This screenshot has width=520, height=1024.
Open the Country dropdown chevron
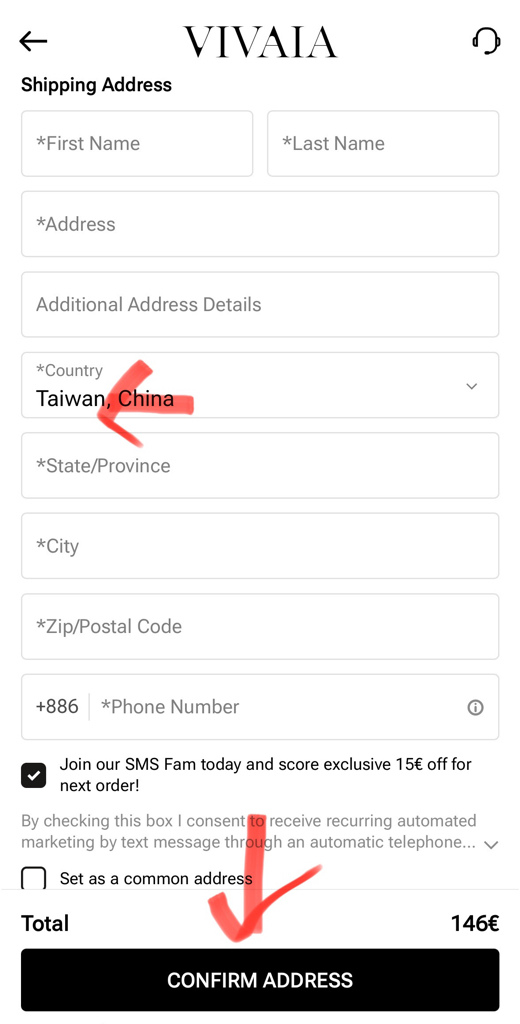tap(472, 386)
